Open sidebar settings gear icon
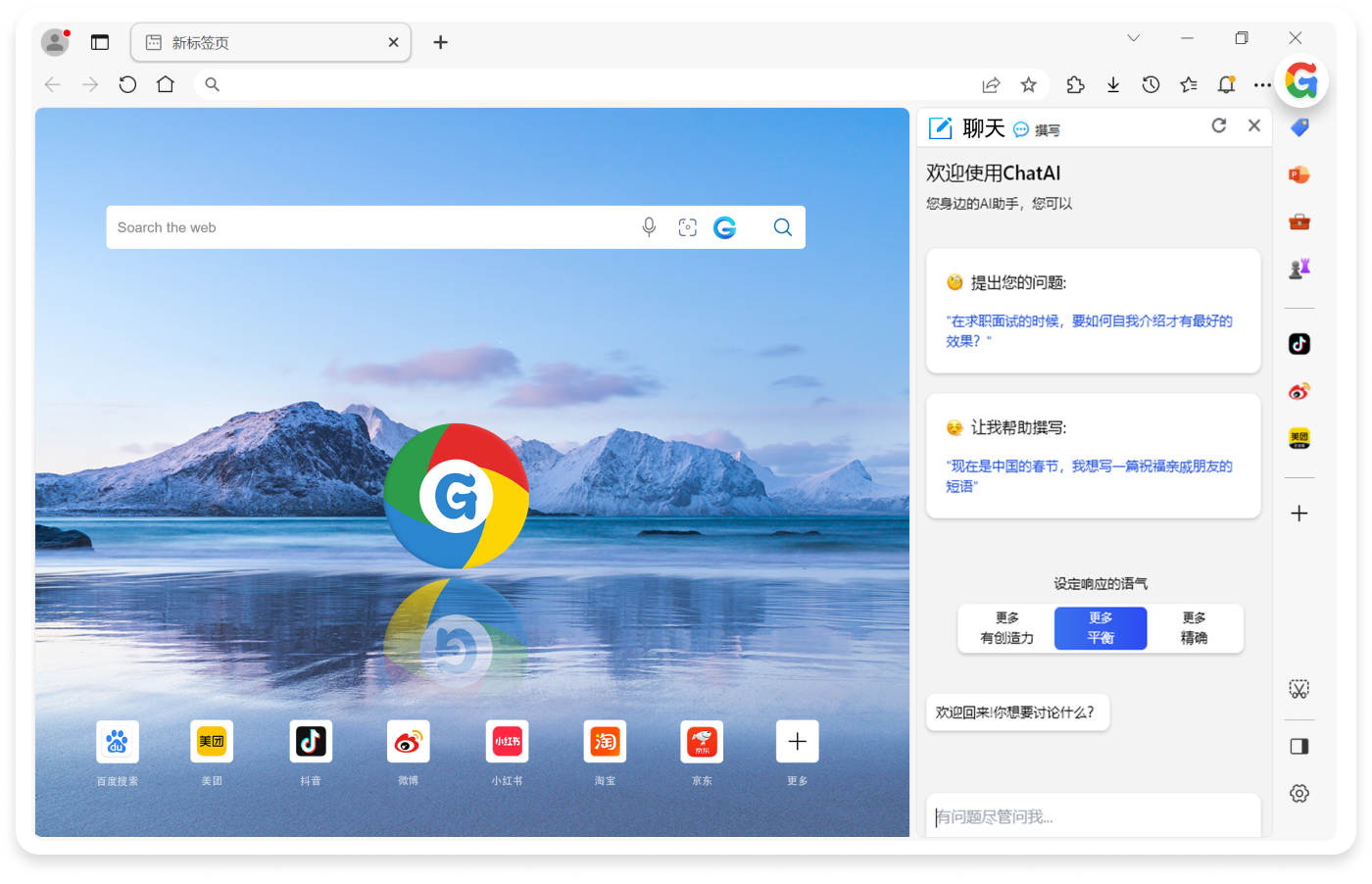Image resolution: width=1372 pixels, height=884 pixels. point(1299,794)
